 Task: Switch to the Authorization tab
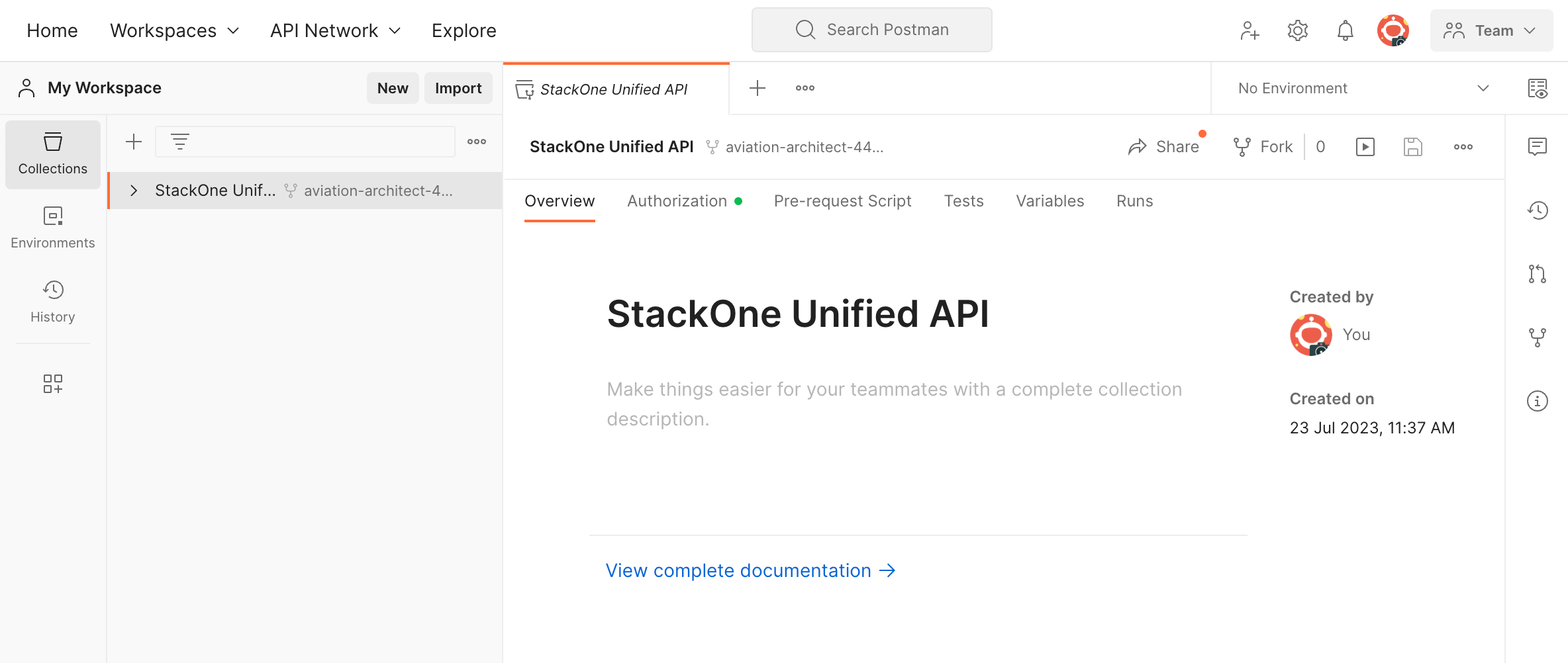[685, 201]
